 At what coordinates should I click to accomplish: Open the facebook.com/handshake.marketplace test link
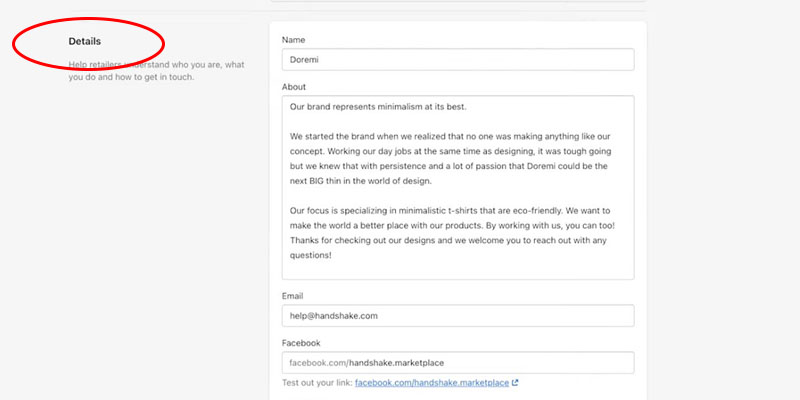[431, 383]
